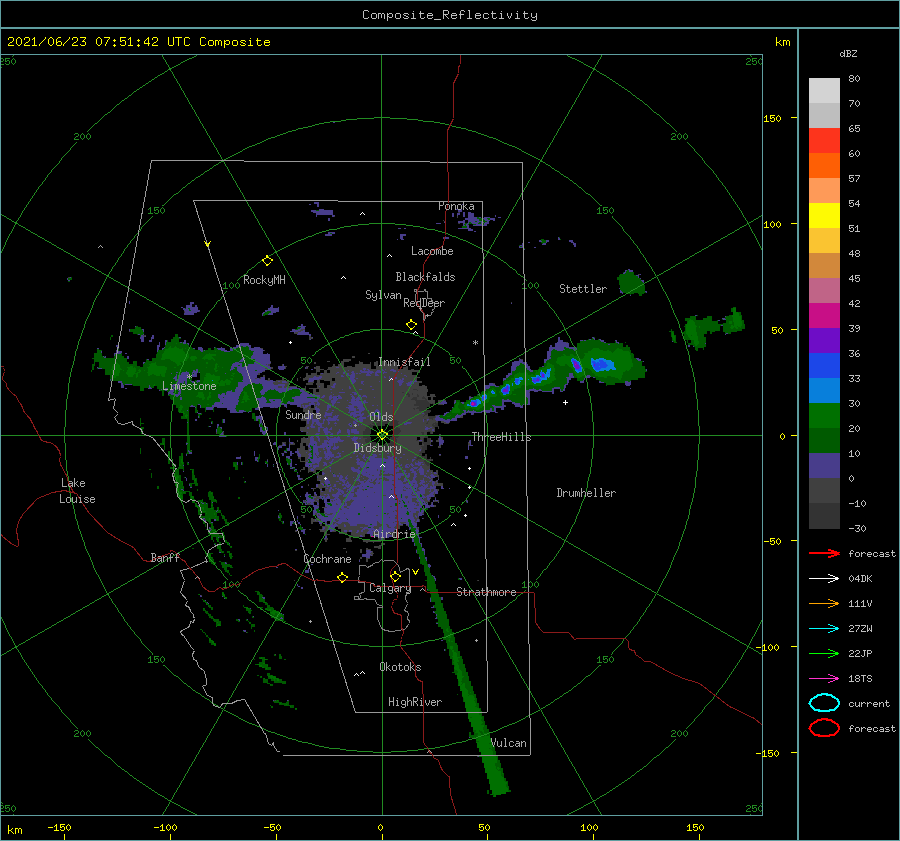The width and height of the screenshot is (900, 841).
Task: Click the Composite_Reflectivity title
Action: (x=449, y=15)
